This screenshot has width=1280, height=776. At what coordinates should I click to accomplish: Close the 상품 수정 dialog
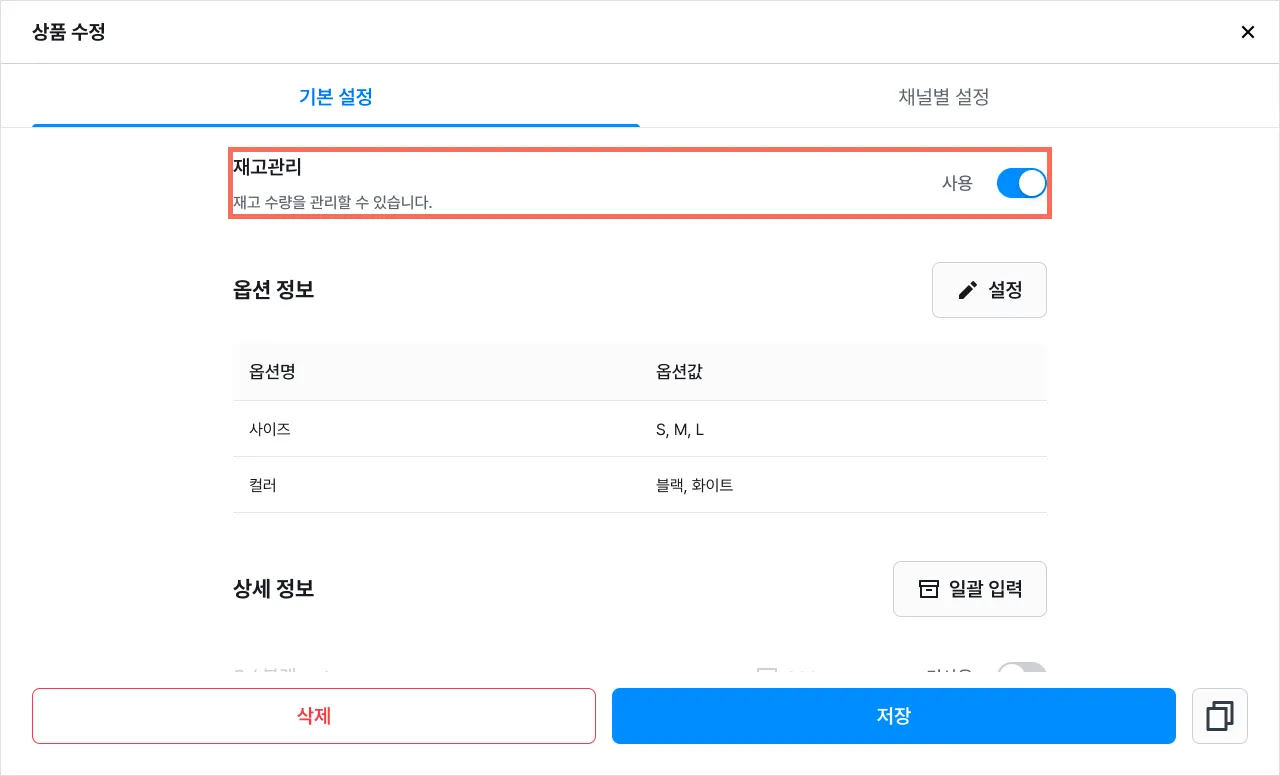tap(1247, 32)
